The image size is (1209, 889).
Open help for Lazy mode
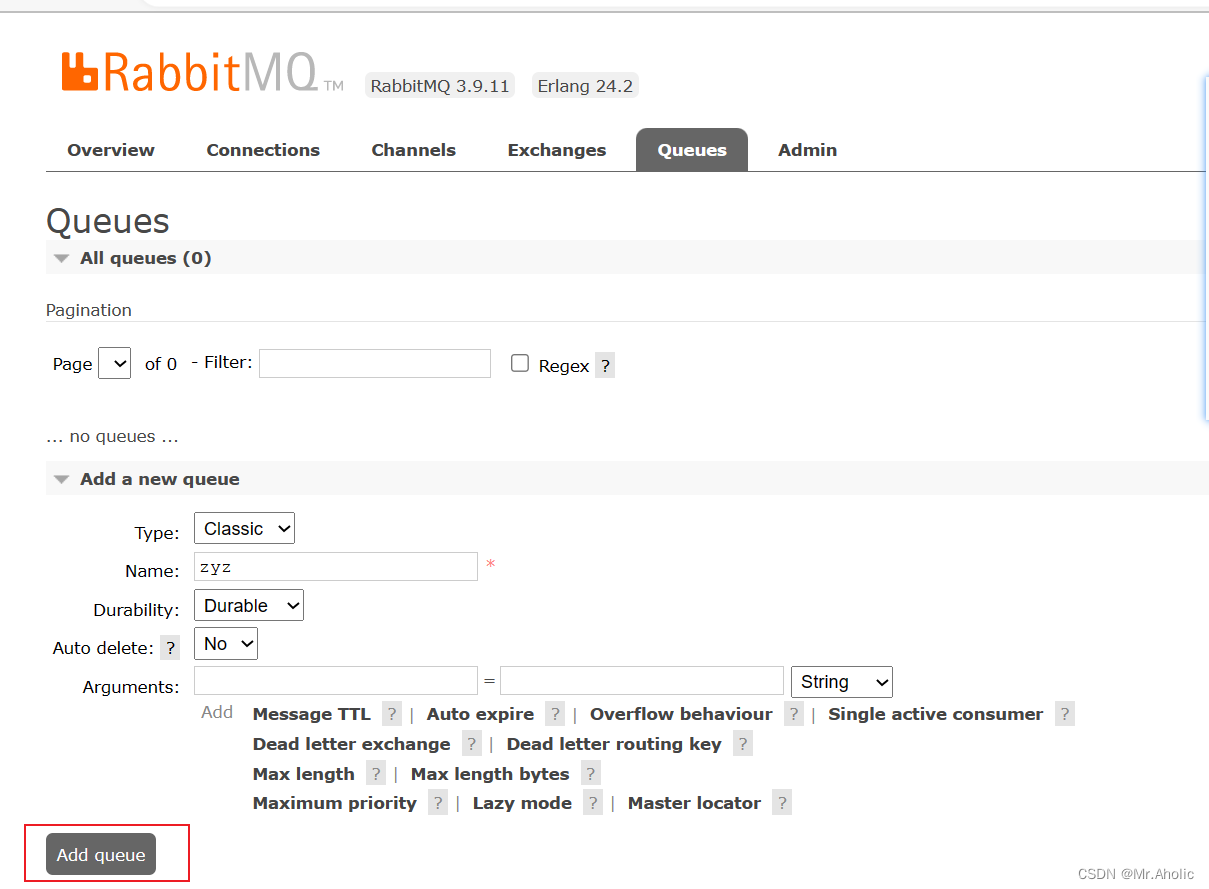(x=592, y=802)
